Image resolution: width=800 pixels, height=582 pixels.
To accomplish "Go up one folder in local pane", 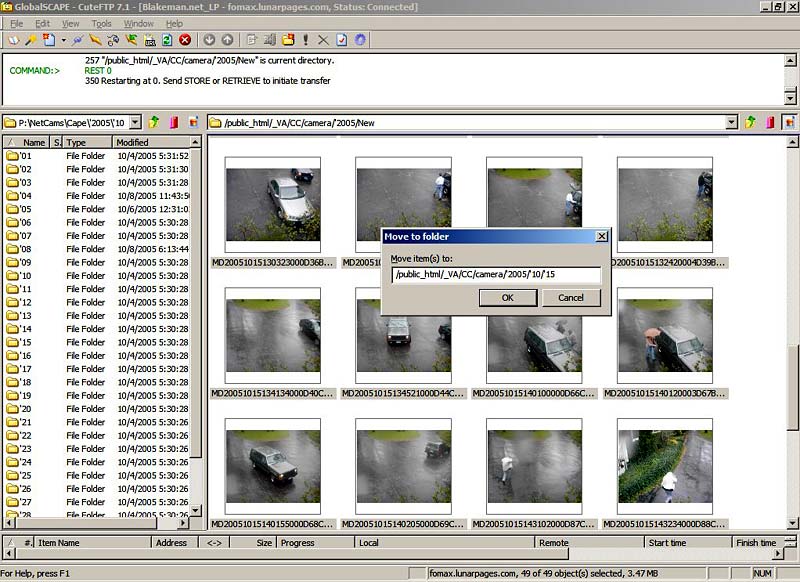I will point(153,122).
